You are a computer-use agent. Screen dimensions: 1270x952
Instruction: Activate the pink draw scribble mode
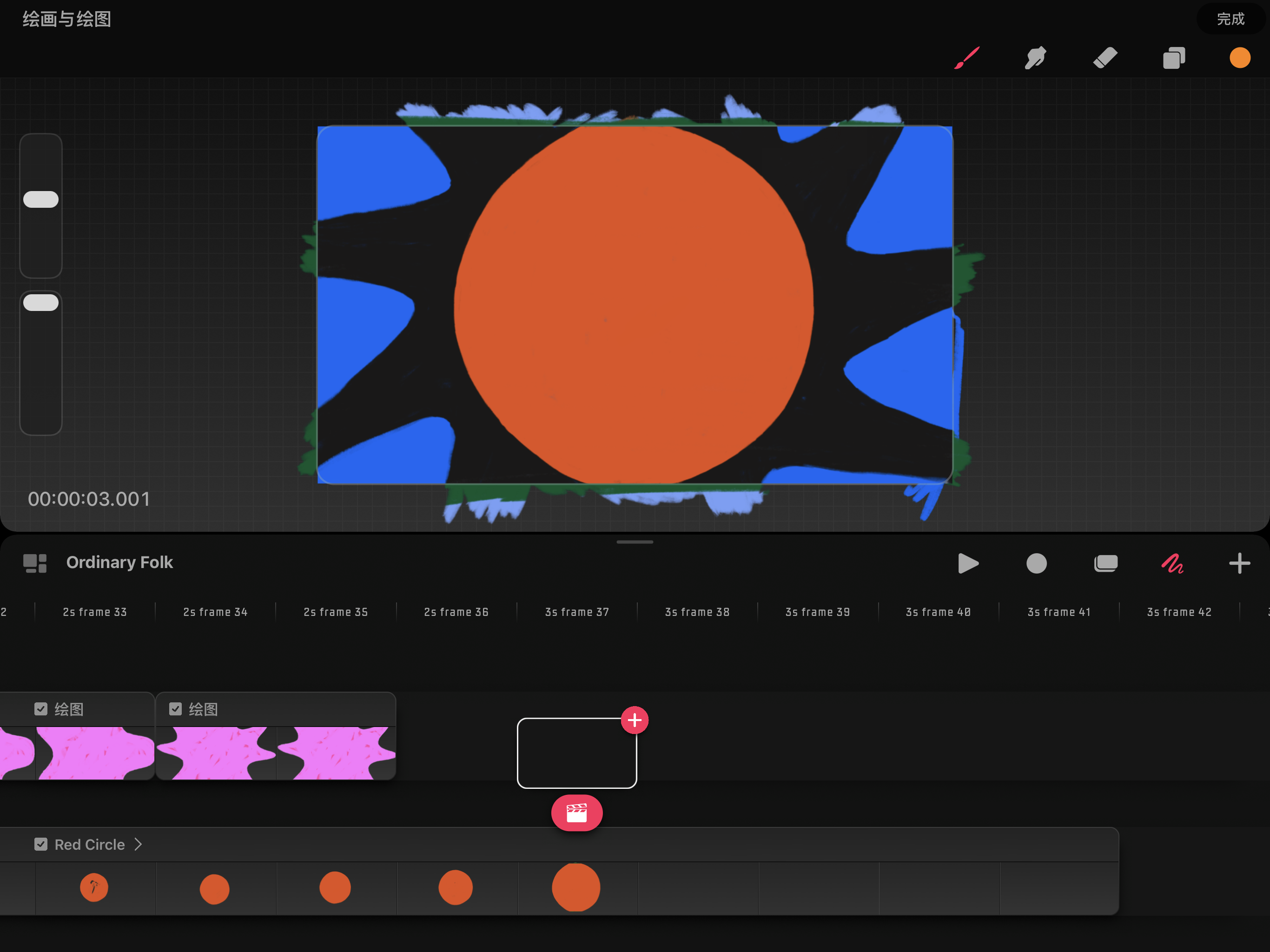click(x=1172, y=563)
